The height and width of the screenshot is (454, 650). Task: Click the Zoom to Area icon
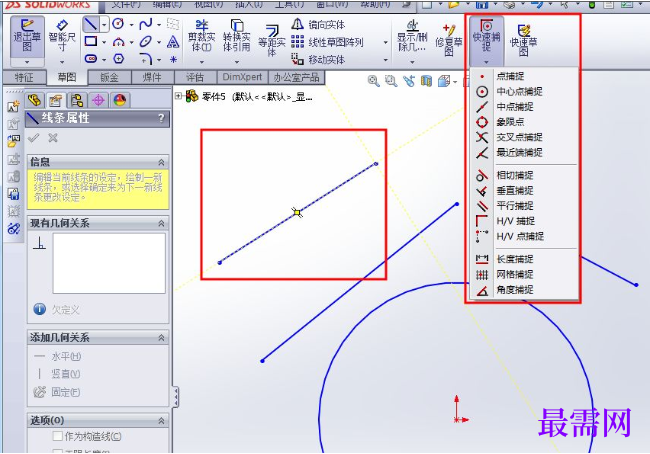(x=391, y=81)
